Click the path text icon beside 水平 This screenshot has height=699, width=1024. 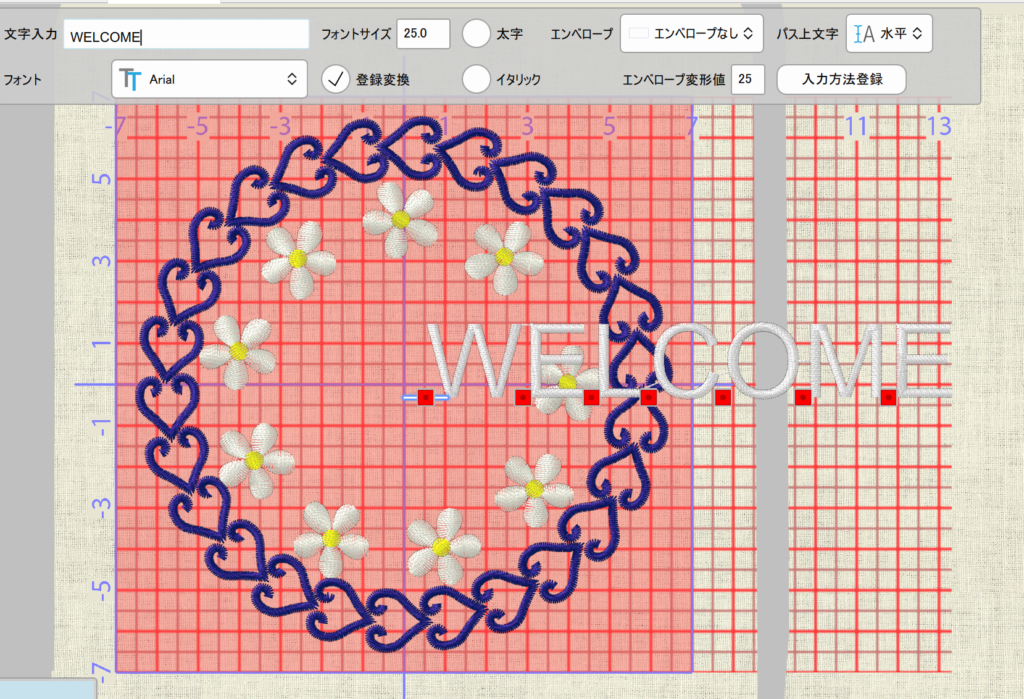coord(863,33)
